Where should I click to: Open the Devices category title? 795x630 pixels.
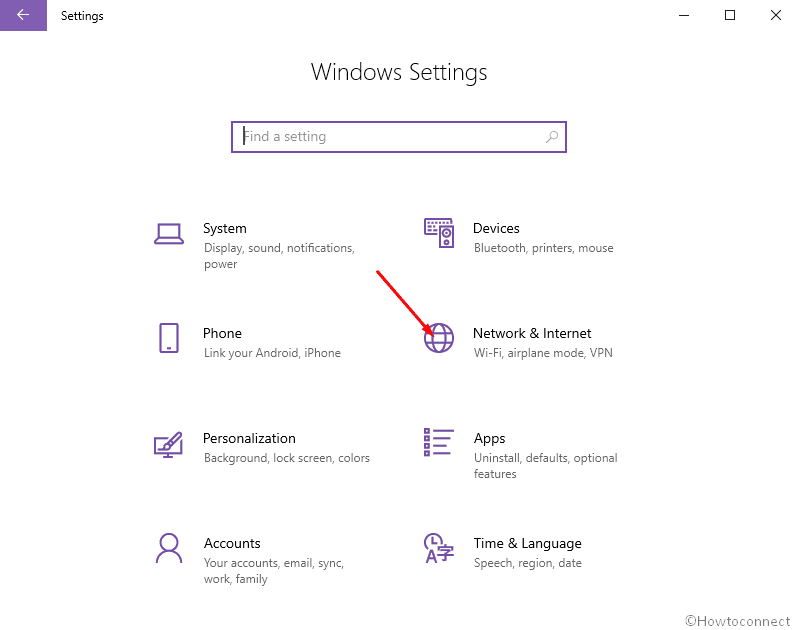tap(496, 229)
